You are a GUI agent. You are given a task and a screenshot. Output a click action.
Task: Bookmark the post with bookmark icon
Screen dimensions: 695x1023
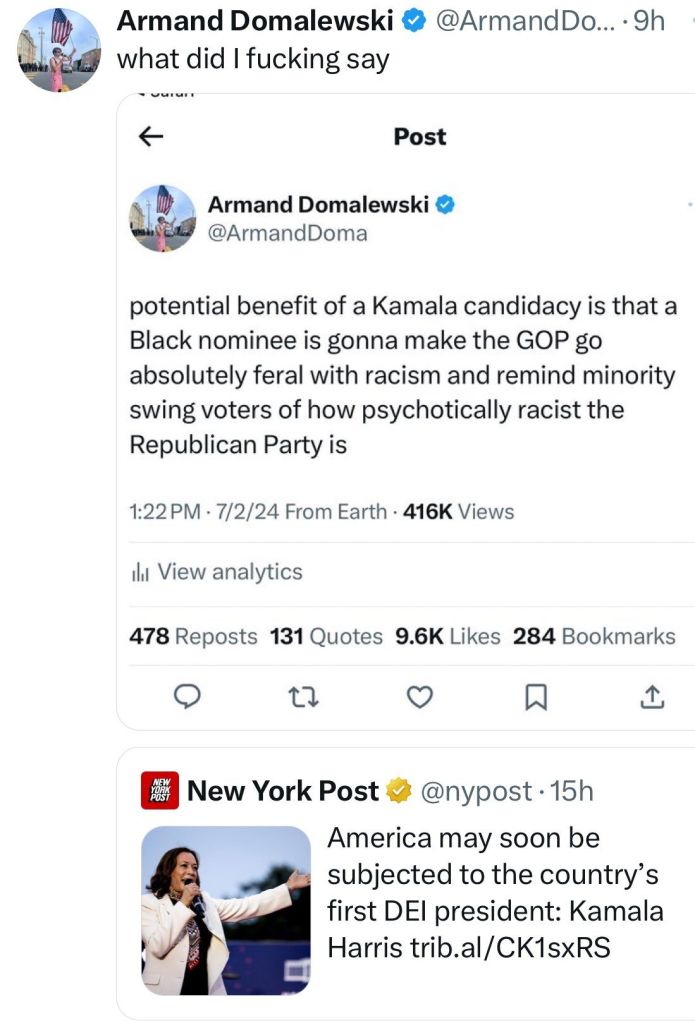(x=536, y=696)
